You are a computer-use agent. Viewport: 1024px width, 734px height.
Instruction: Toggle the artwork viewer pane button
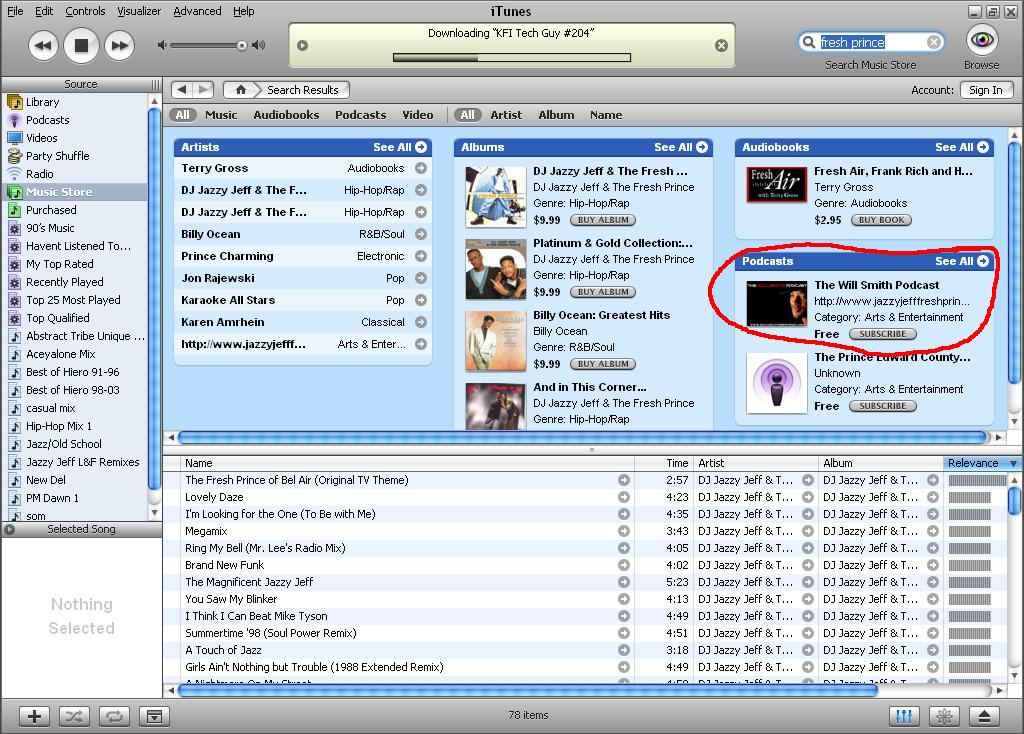tap(154, 716)
